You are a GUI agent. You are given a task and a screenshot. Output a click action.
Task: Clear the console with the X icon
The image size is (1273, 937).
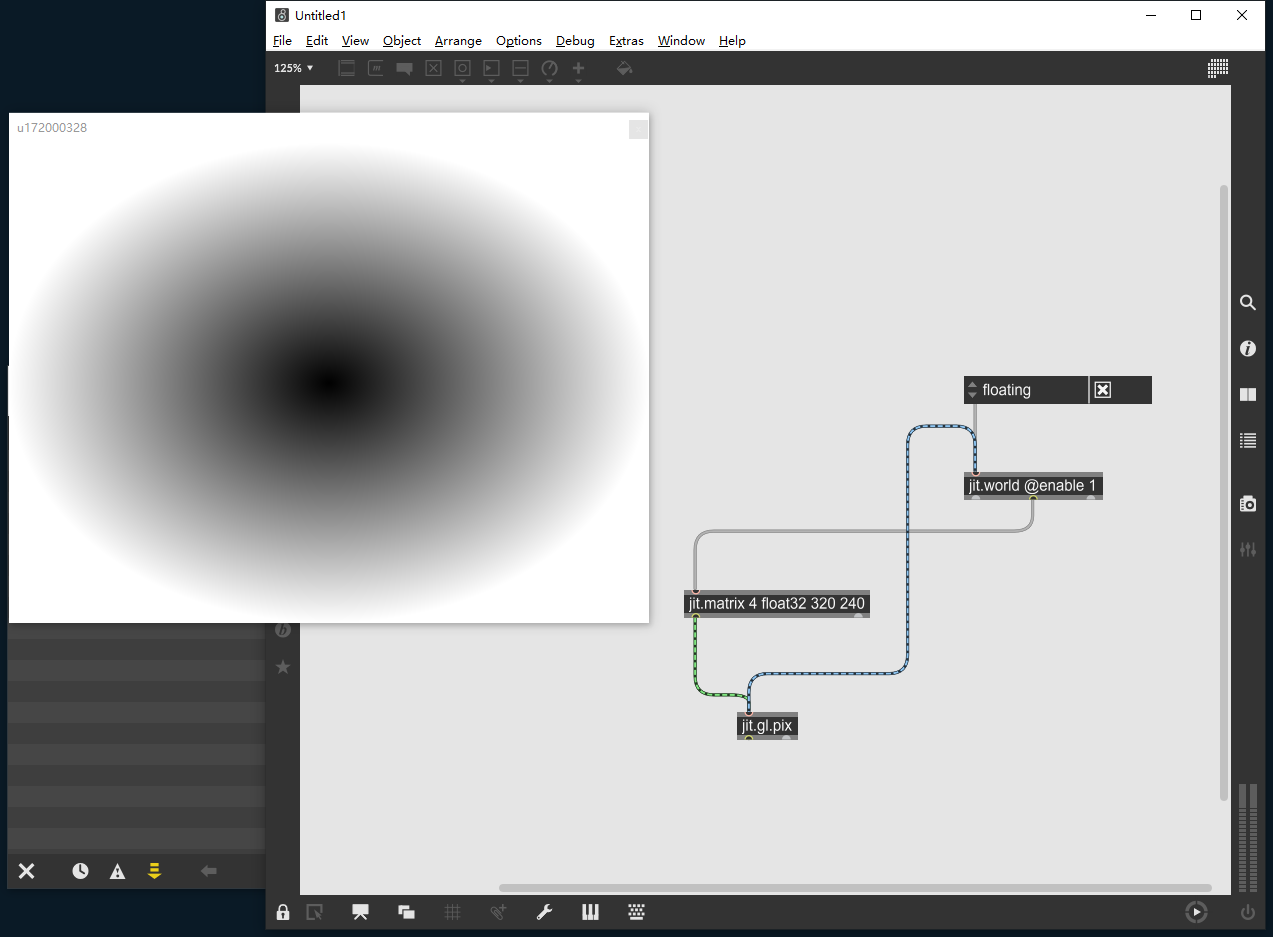tap(27, 871)
